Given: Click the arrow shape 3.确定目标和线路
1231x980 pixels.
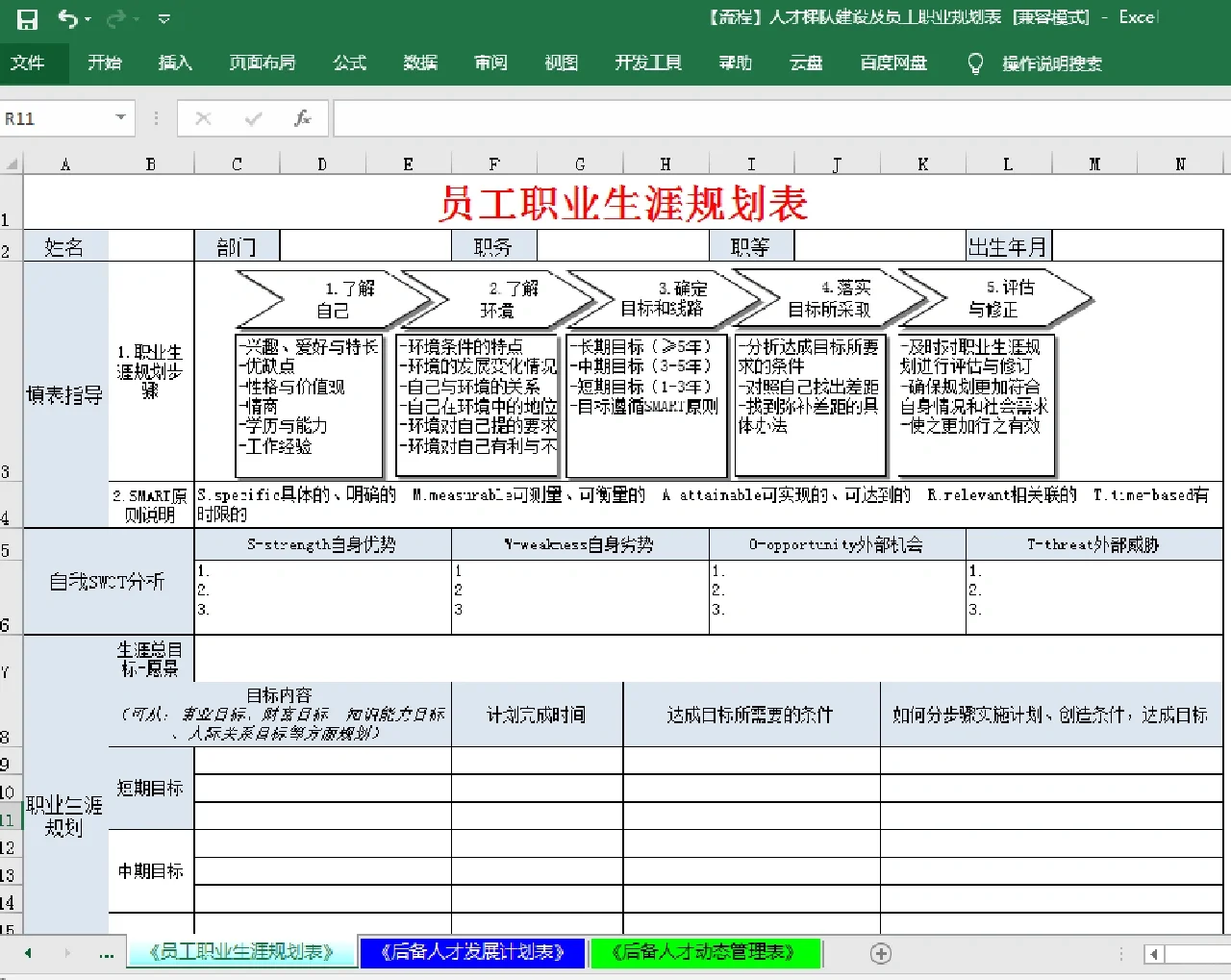Looking at the screenshot, I should 665,299.
